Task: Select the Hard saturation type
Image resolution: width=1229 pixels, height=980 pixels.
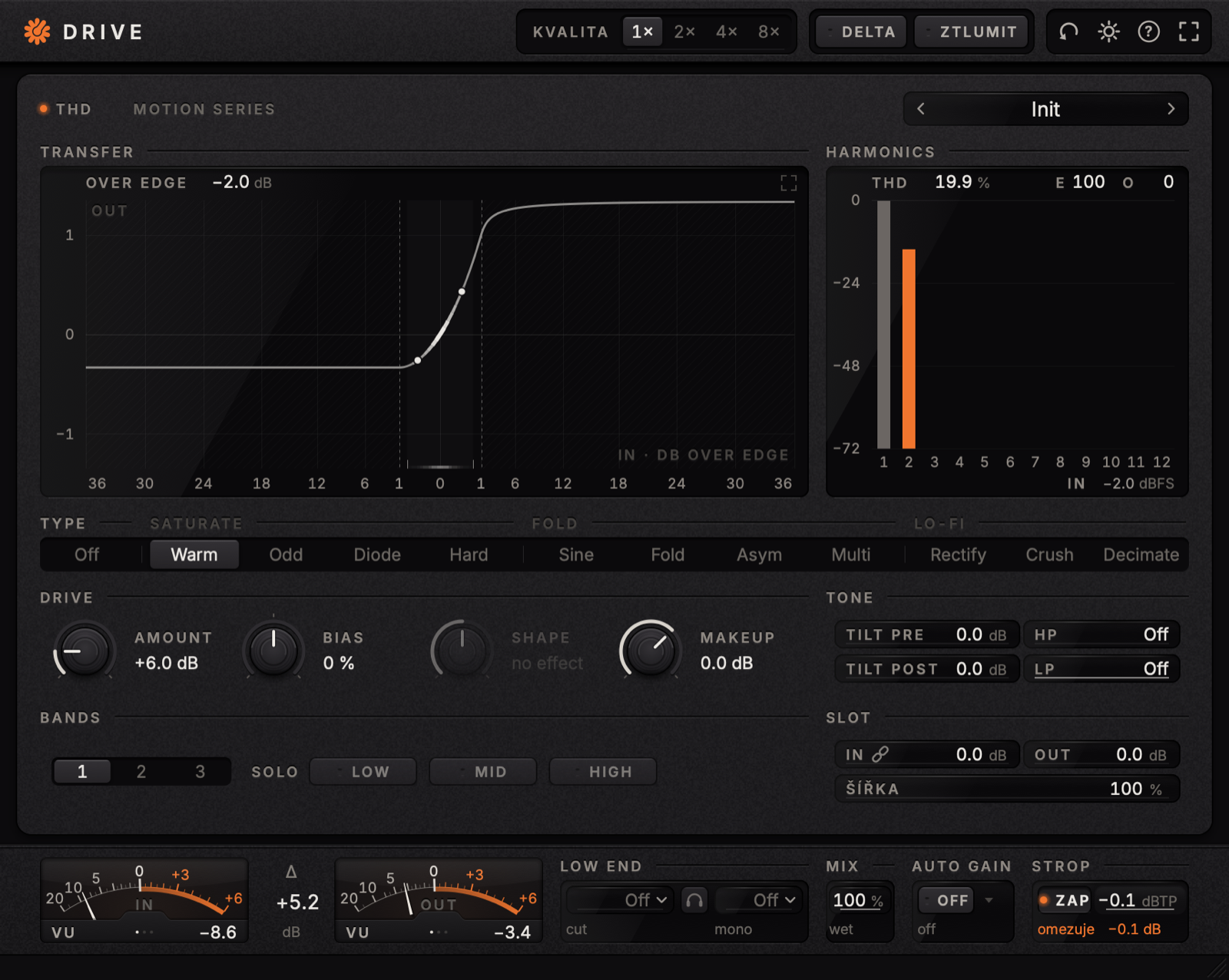Action: pyautogui.click(x=469, y=555)
